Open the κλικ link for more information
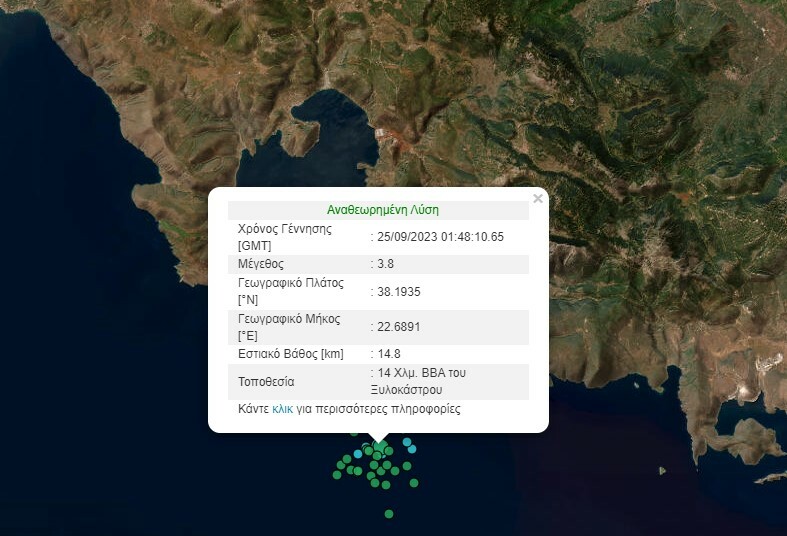Screen dimensions: 787x536 pos(283,409)
